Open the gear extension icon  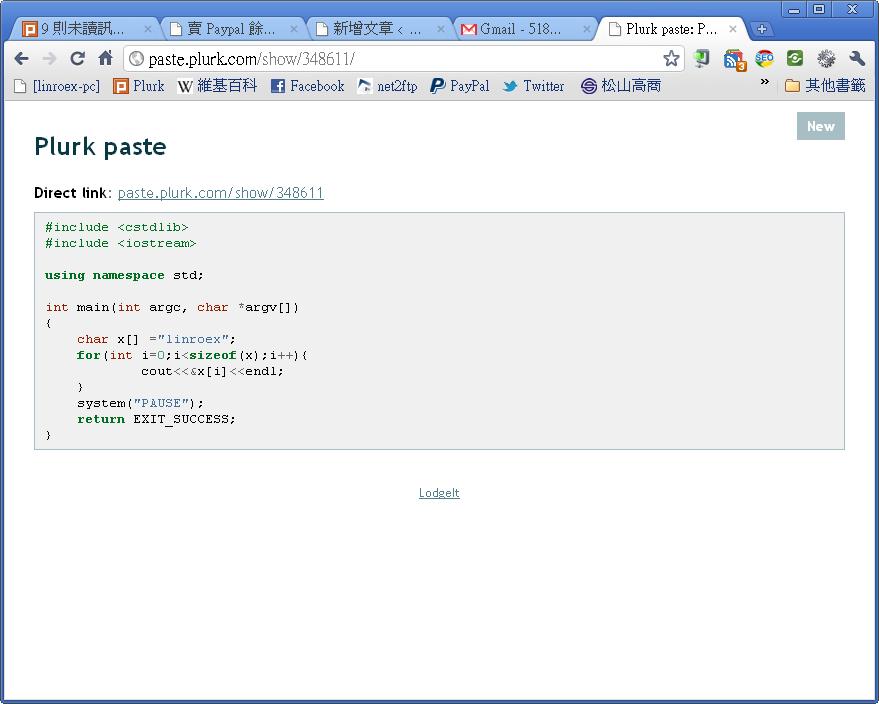click(826, 58)
